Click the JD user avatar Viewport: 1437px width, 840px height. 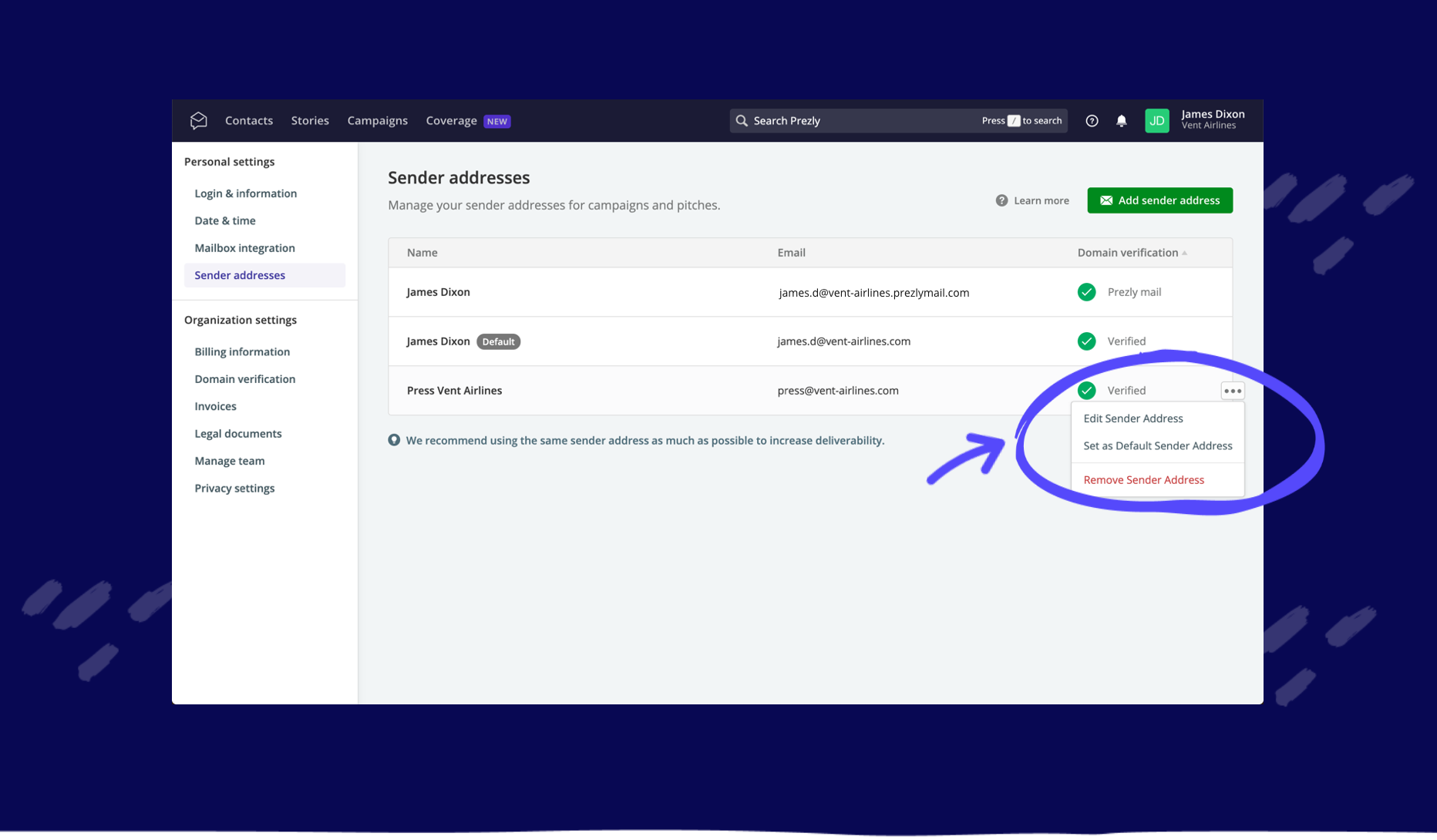pos(1157,121)
